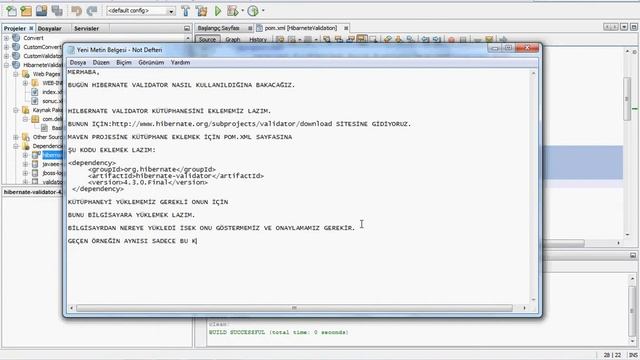The image size is (640, 360).
Task: Maximize the editor window with corner icon
Action: pos(633,27)
